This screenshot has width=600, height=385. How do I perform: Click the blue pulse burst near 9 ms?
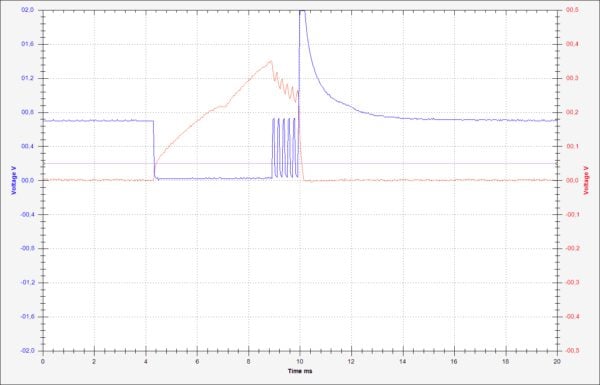pos(285,148)
